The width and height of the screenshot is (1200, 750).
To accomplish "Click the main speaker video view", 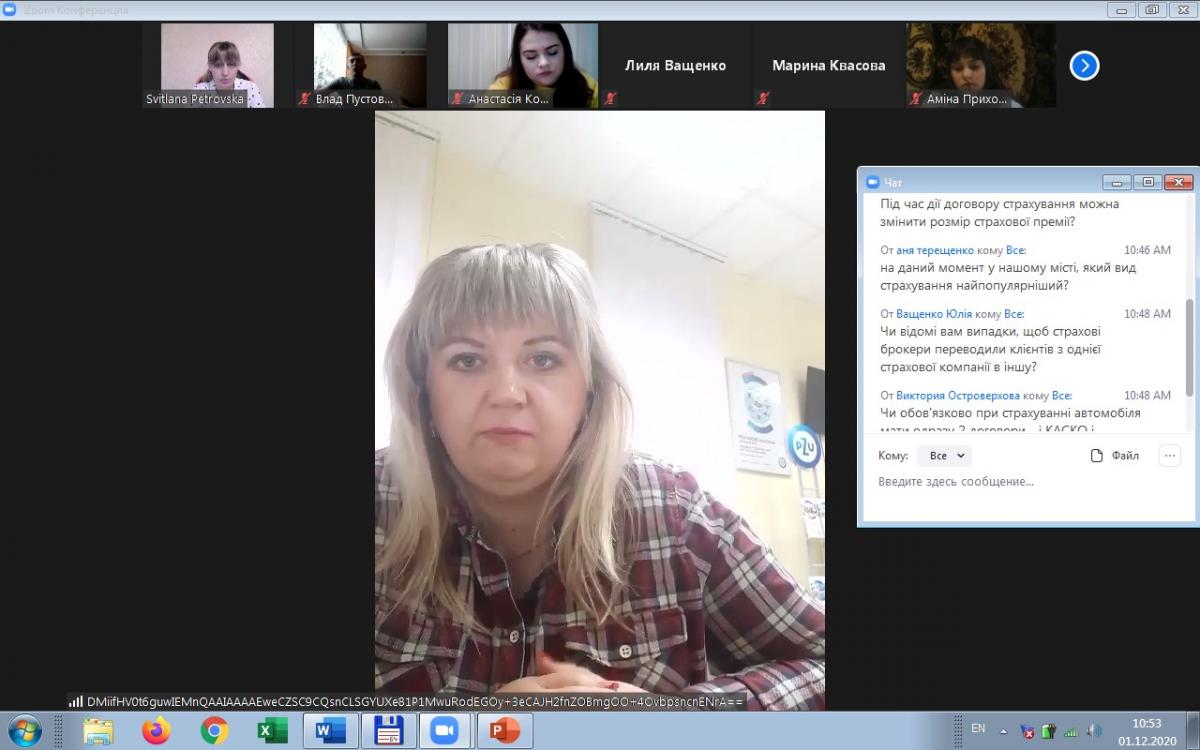I will point(600,410).
